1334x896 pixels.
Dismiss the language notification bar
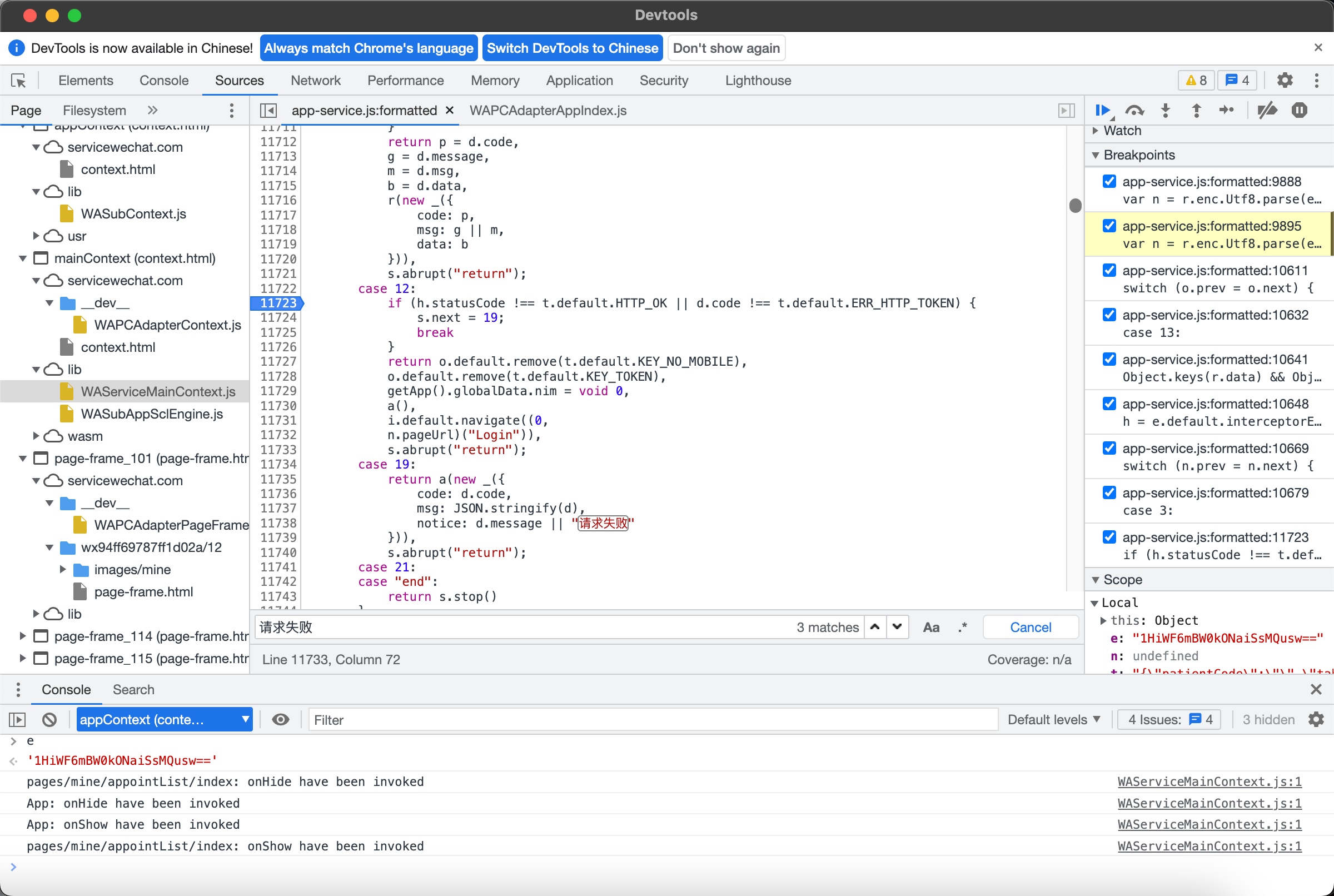pos(1318,47)
